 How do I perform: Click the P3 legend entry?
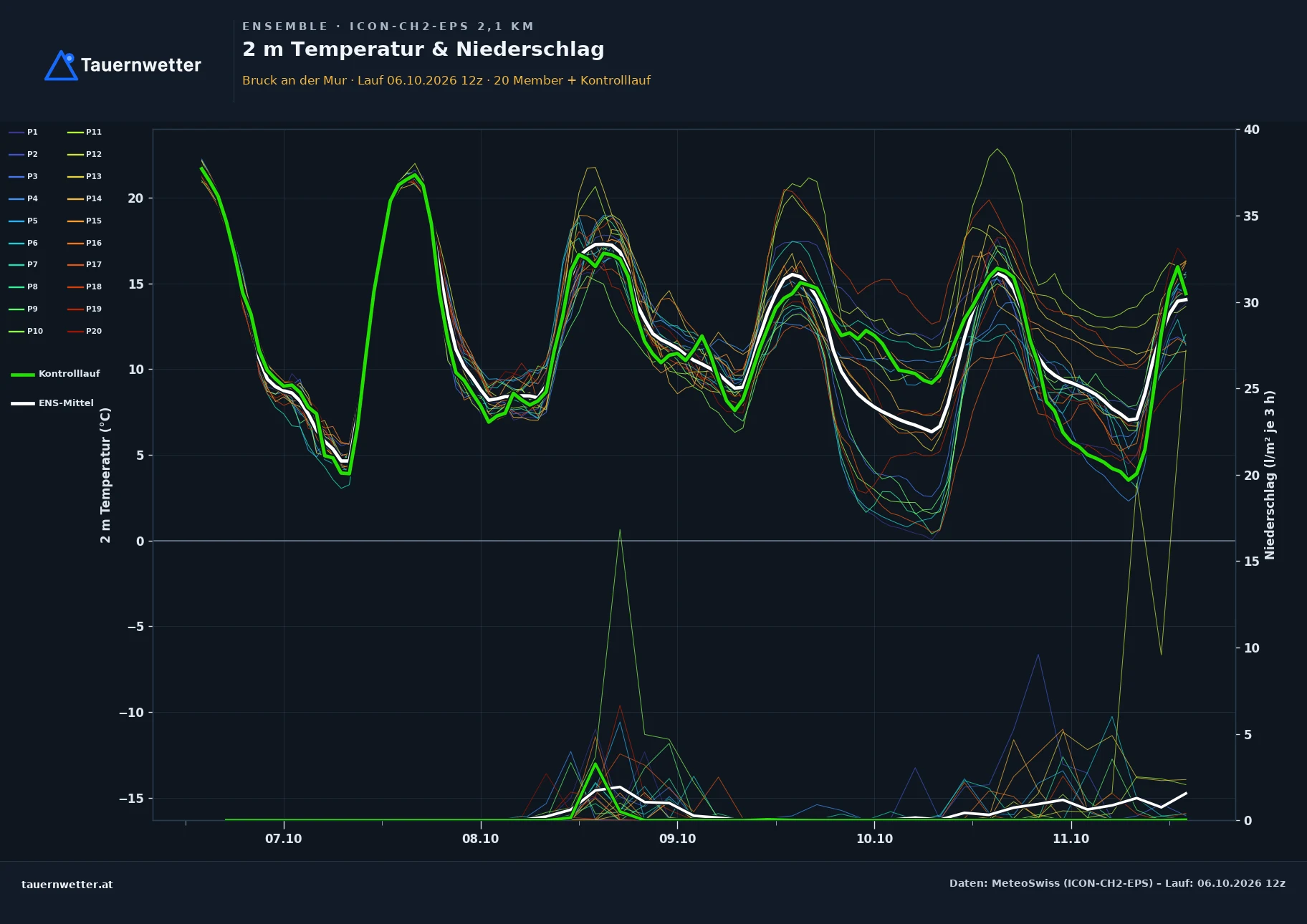point(24,176)
